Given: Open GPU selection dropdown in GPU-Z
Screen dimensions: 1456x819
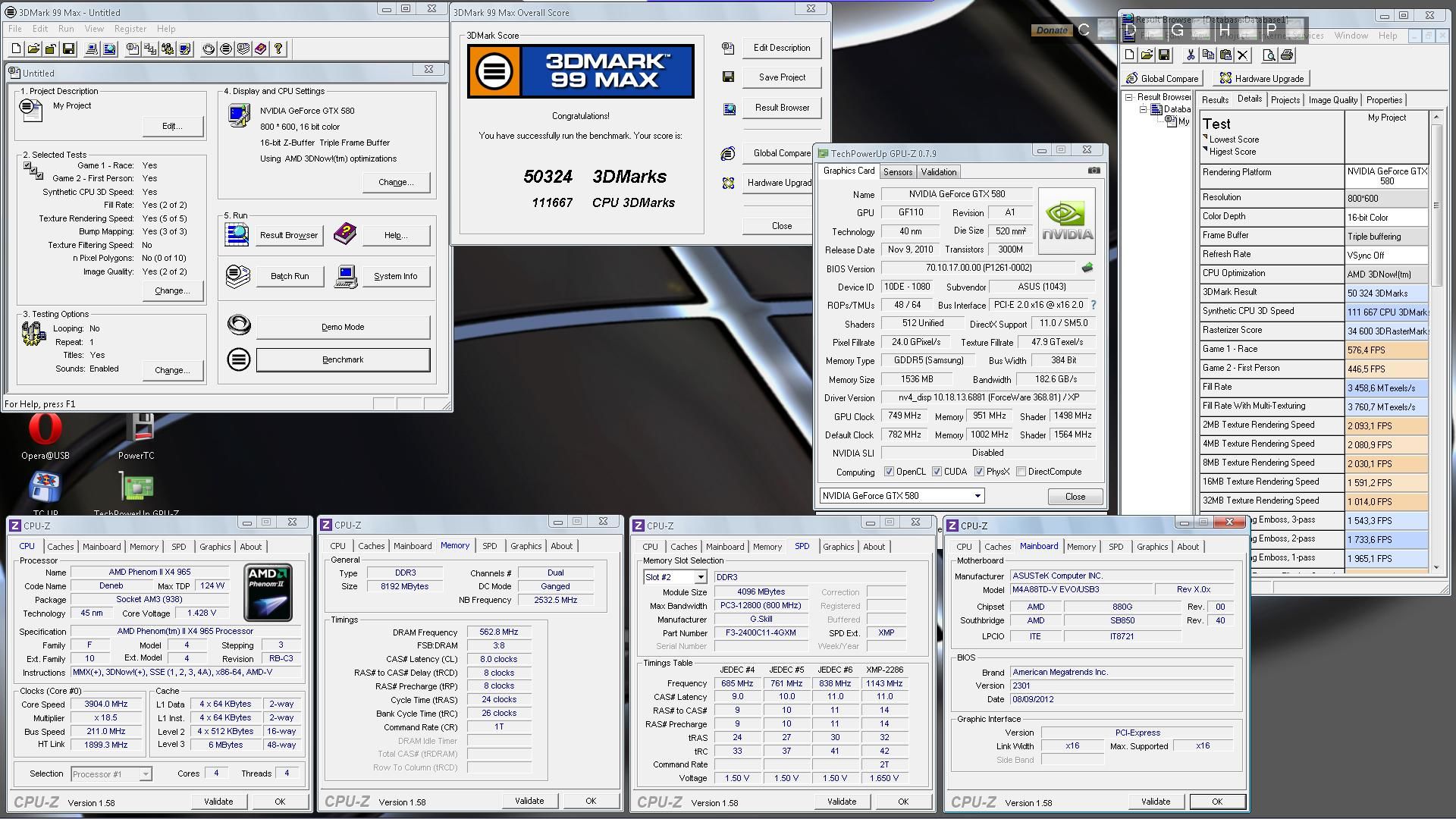Looking at the screenshot, I should click(977, 496).
